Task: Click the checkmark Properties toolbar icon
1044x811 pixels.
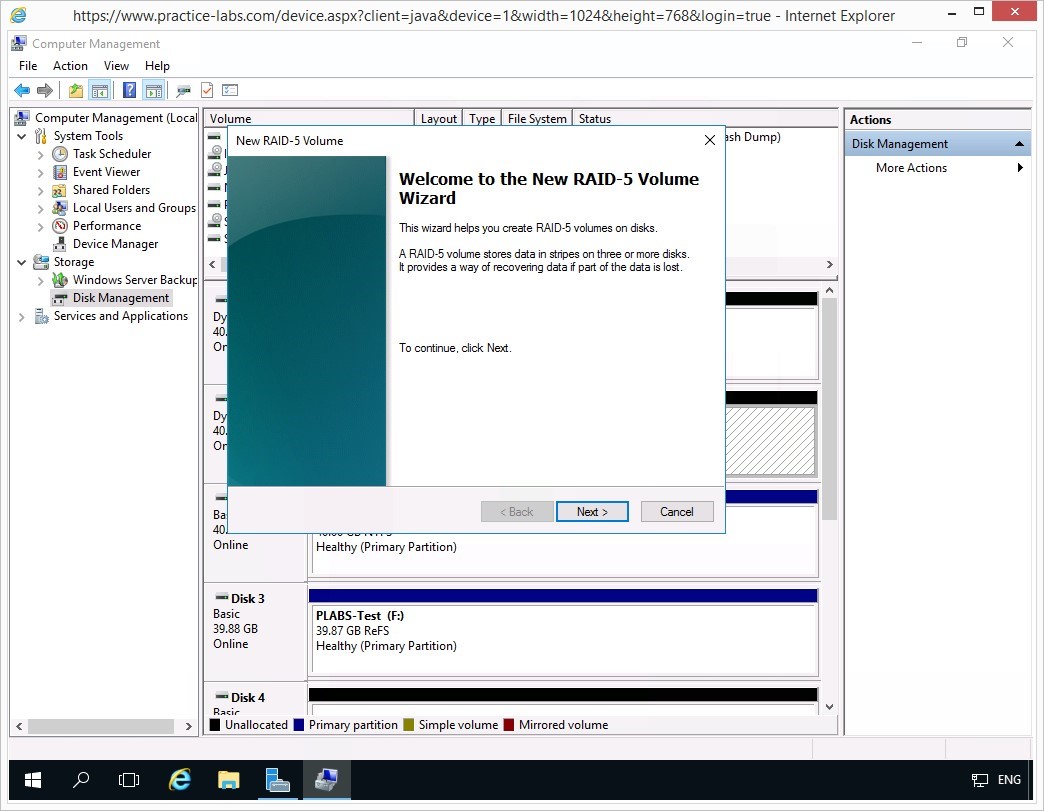Action: pyautogui.click(x=207, y=91)
